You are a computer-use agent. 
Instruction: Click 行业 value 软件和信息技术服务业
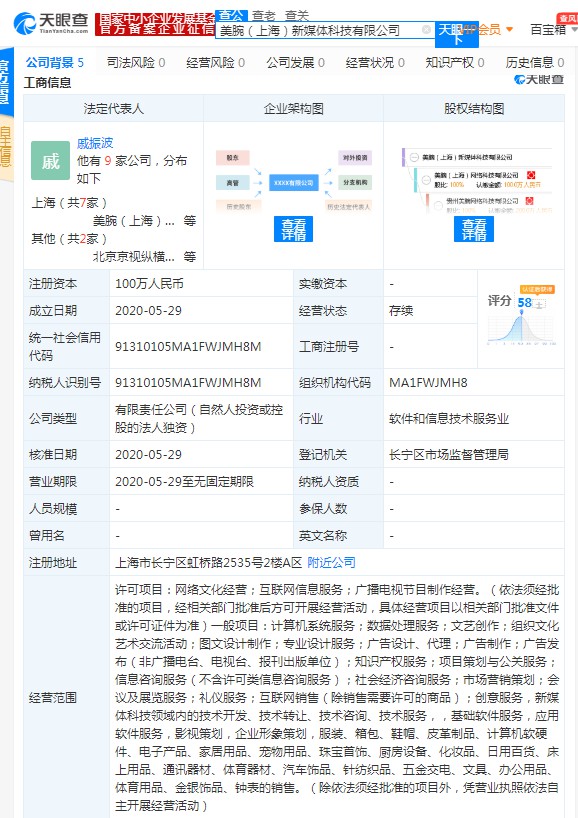449,419
